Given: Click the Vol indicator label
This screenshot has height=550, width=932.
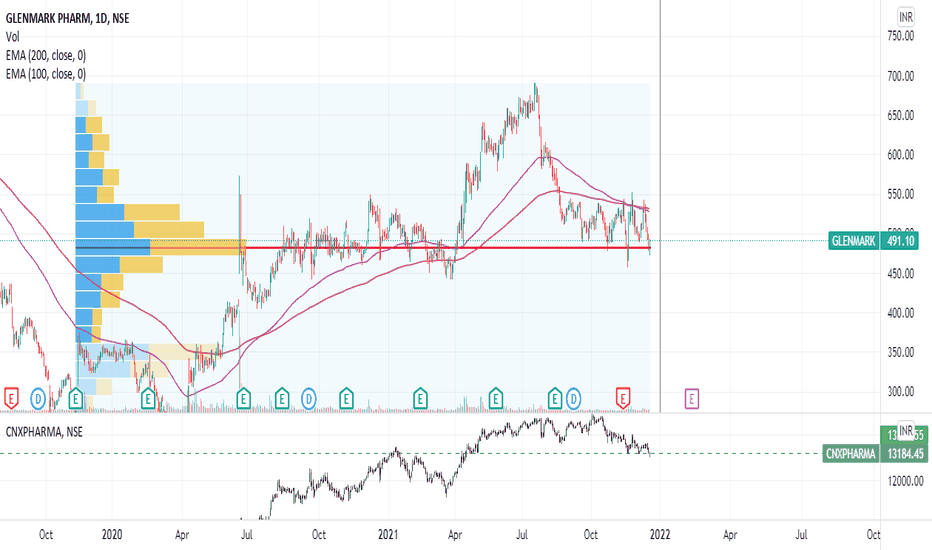Looking at the screenshot, I should coord(12,37).
